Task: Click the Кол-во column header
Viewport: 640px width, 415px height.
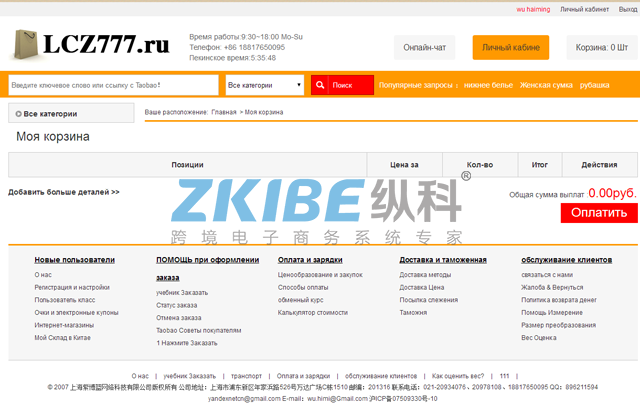Action: pos(480,165)
